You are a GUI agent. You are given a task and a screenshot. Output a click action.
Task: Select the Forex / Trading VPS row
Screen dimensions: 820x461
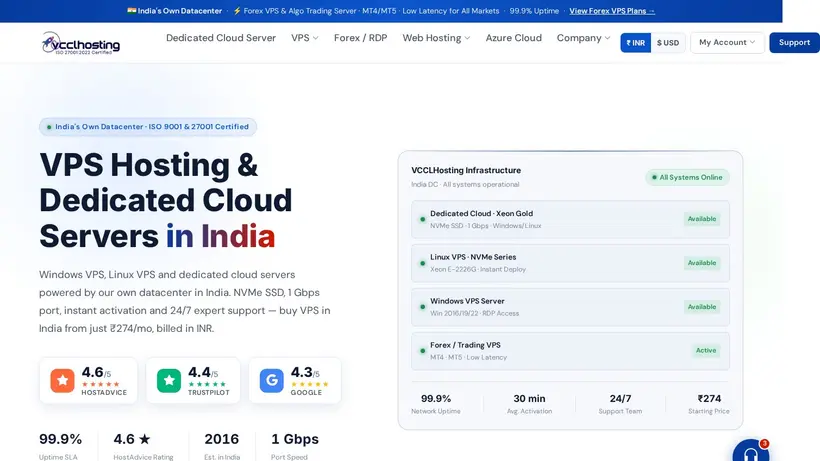click(570, 351)
